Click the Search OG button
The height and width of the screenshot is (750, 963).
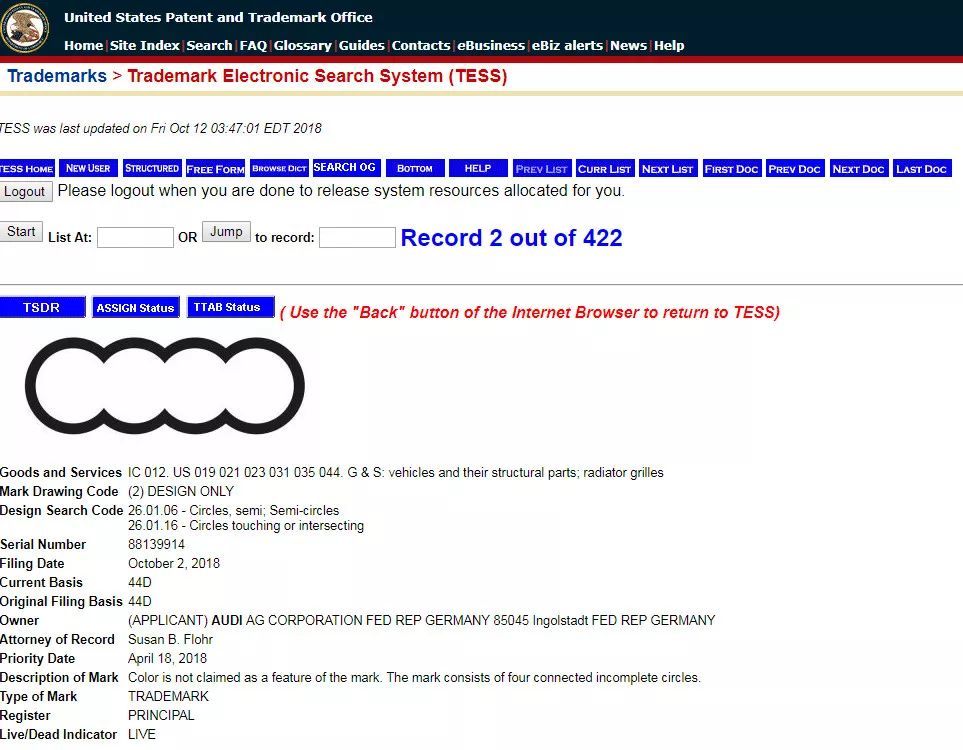pyautogui.click(x=346, y=168)
